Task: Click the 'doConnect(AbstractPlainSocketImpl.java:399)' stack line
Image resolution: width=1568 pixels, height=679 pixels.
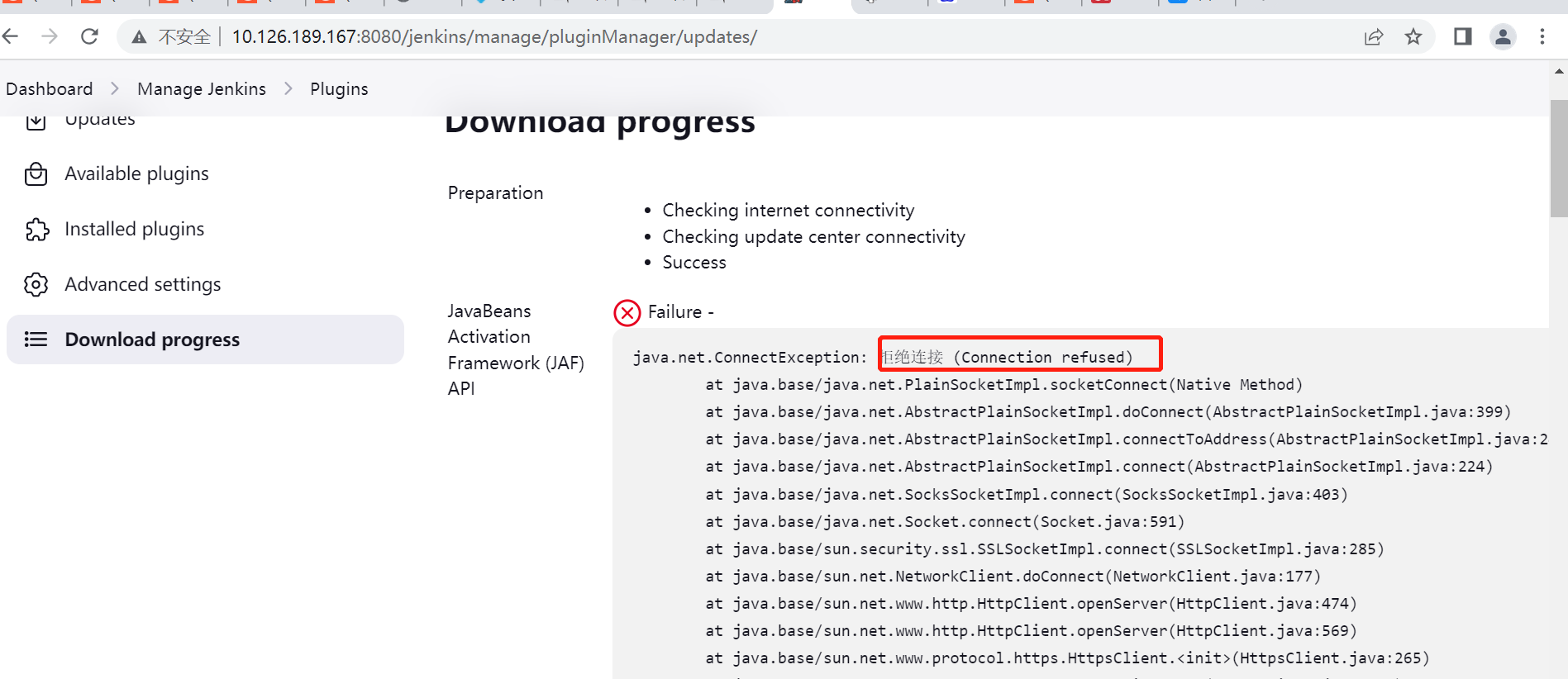Action: [x=1108, y=412]
